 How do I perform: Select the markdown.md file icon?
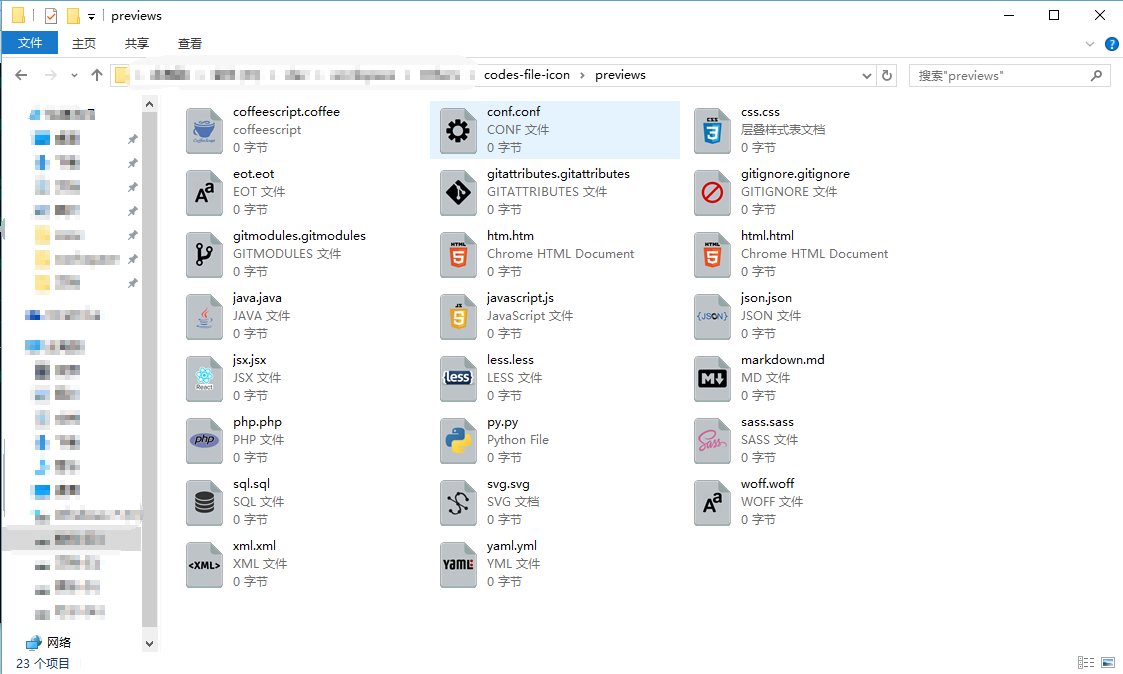[x=712, y=378]
